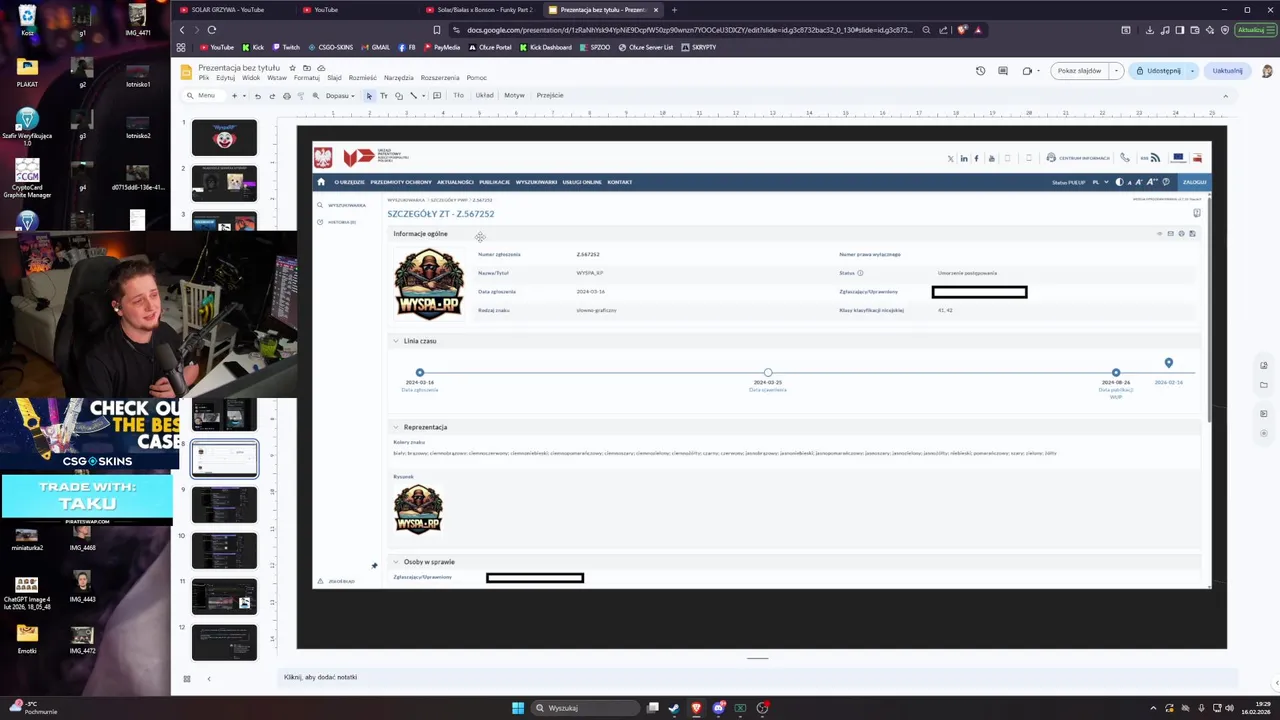Open Discord from the taskbar

(718, 708)
